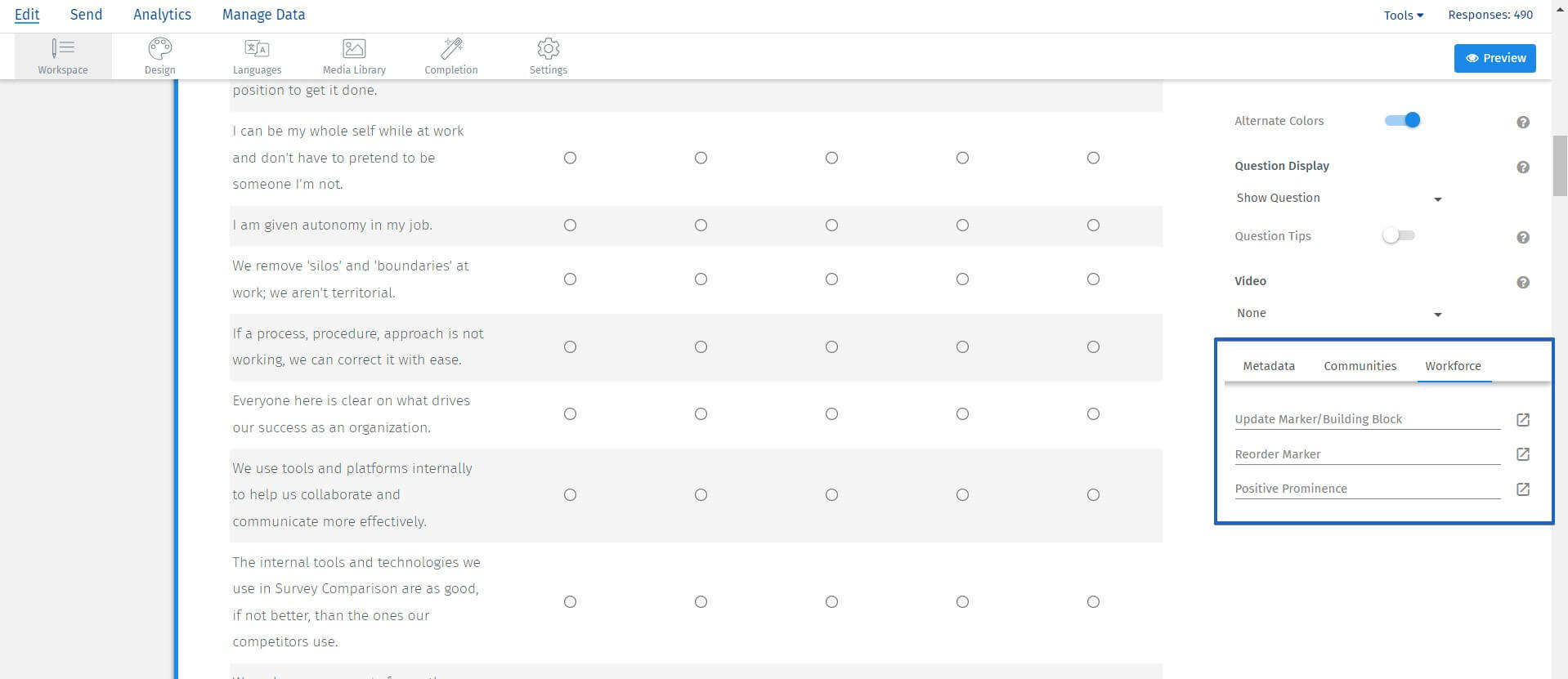
Task: Select second radio for 'drives our success' row
Action: pyautogui.click(x=701, y=413)
